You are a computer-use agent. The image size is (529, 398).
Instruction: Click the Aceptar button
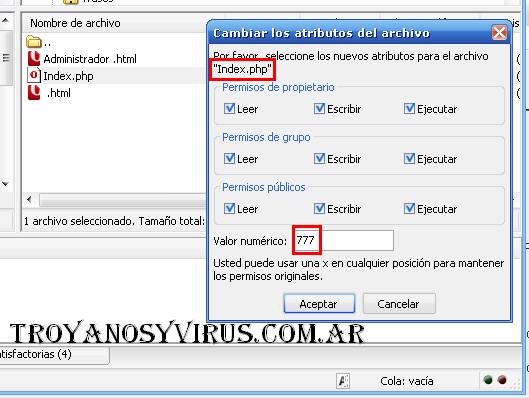click(319, 304)
